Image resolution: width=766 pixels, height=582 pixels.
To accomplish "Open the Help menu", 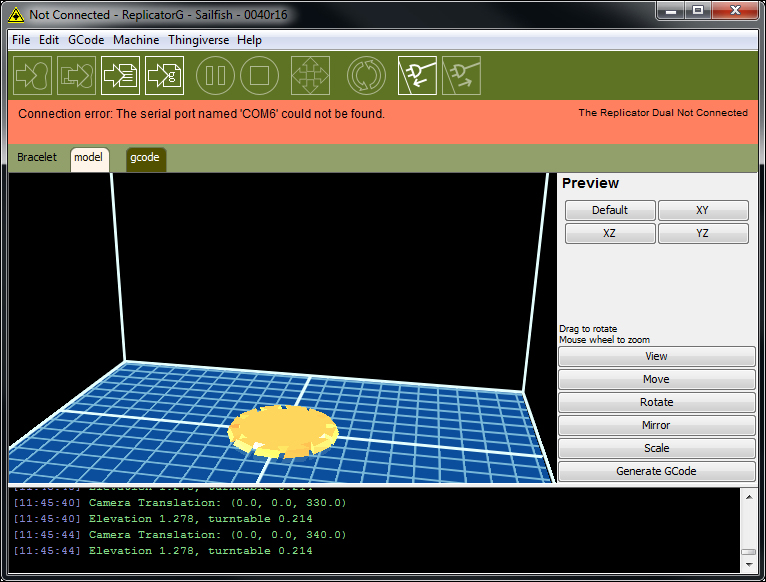I will (249, 40).
